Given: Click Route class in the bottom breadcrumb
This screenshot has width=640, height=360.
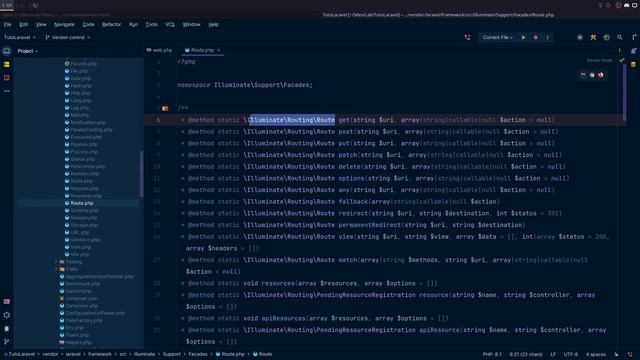Looking at the screenshot, I should 262,354.
